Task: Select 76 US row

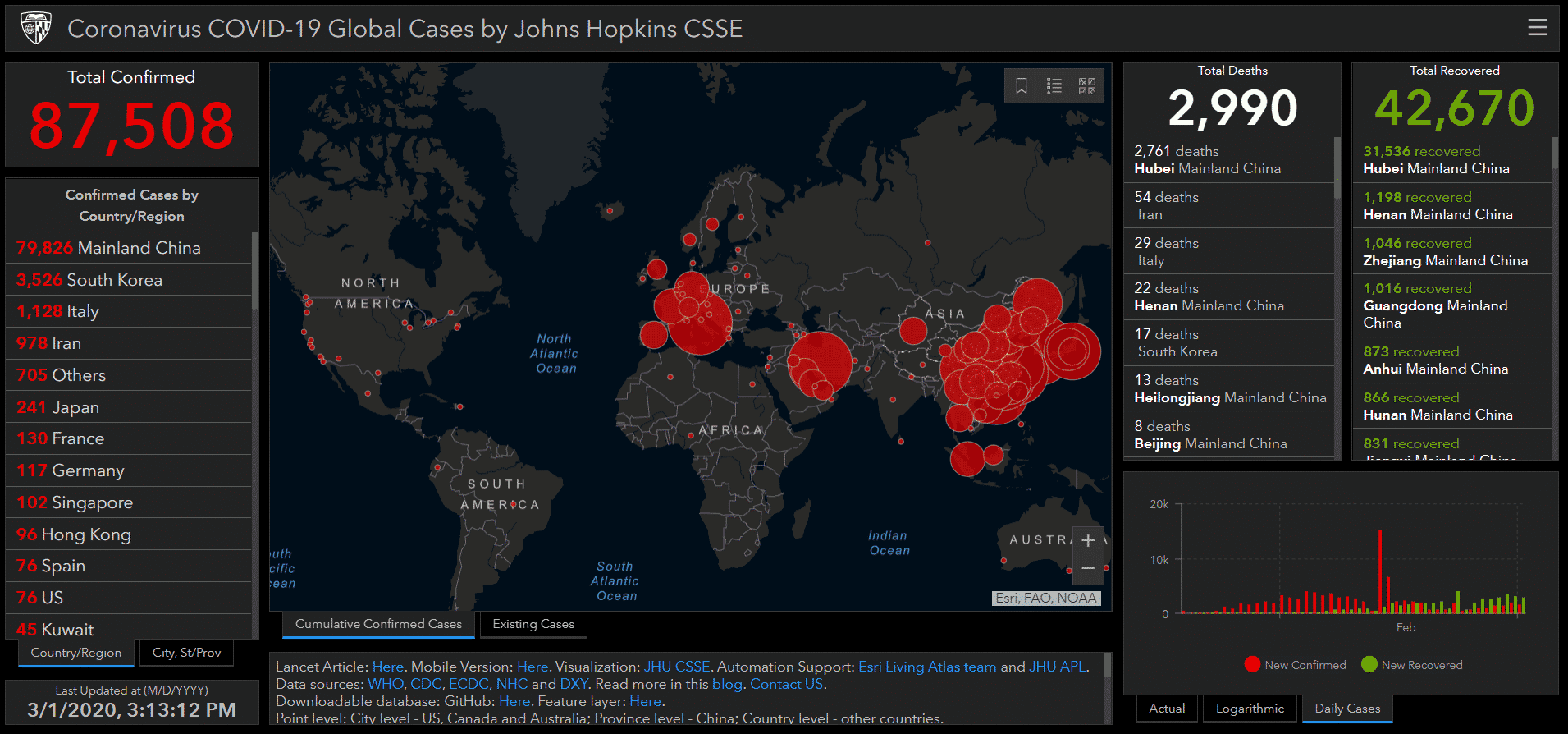Action: 129,598
